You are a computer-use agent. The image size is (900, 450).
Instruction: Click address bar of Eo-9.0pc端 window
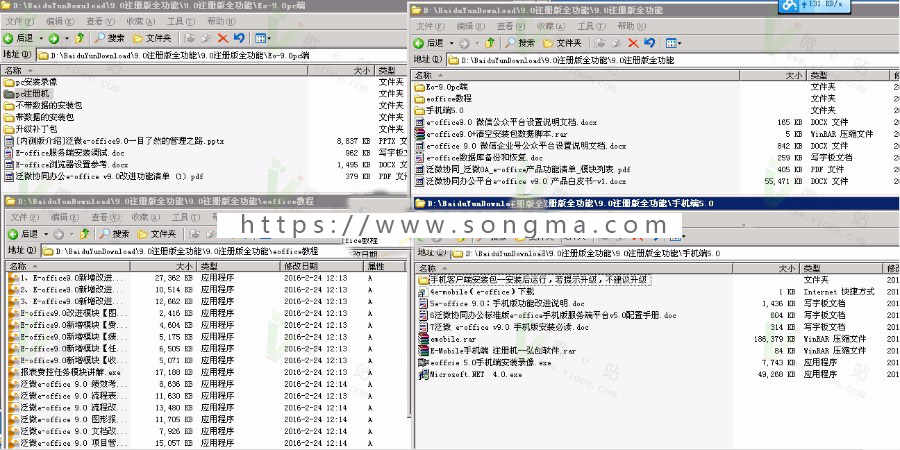[222, 55]
